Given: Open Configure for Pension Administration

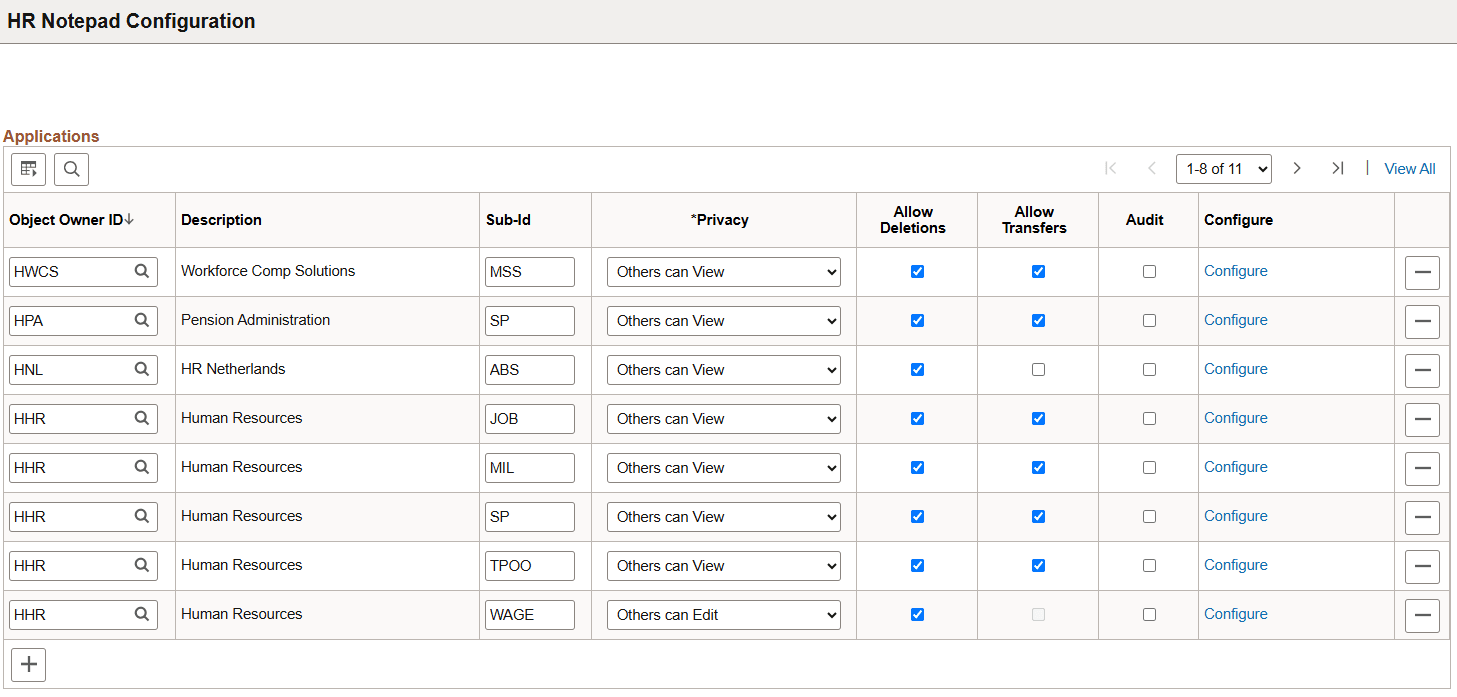Looking at the screenshot, I should (1235, 319).
